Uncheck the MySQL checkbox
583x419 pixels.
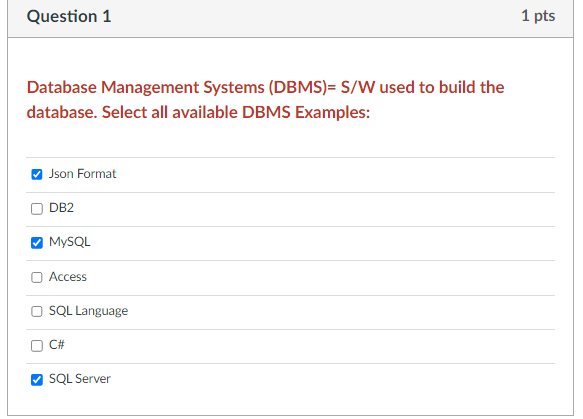point(37,243)
